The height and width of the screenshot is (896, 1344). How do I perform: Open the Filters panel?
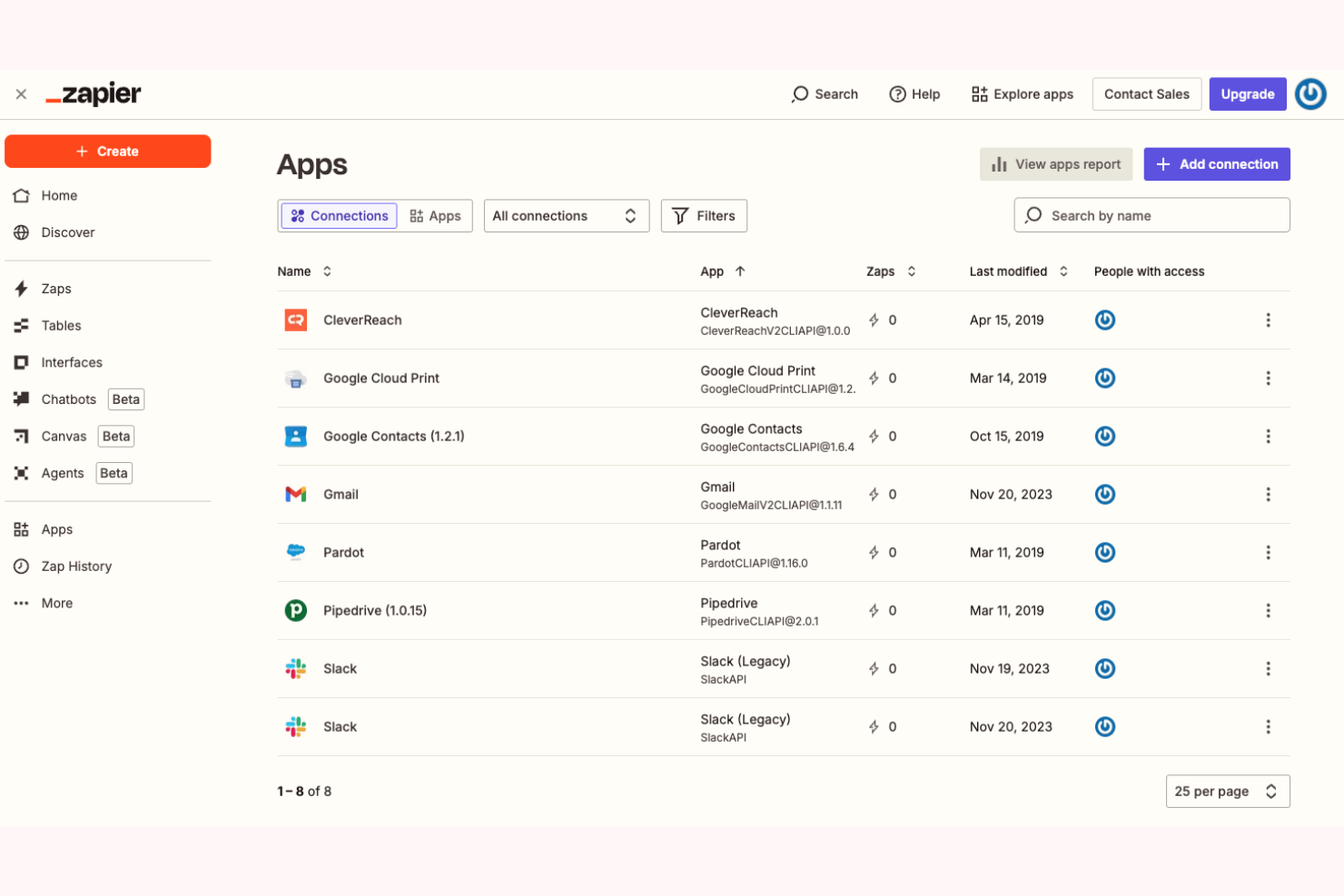point(704,216)
